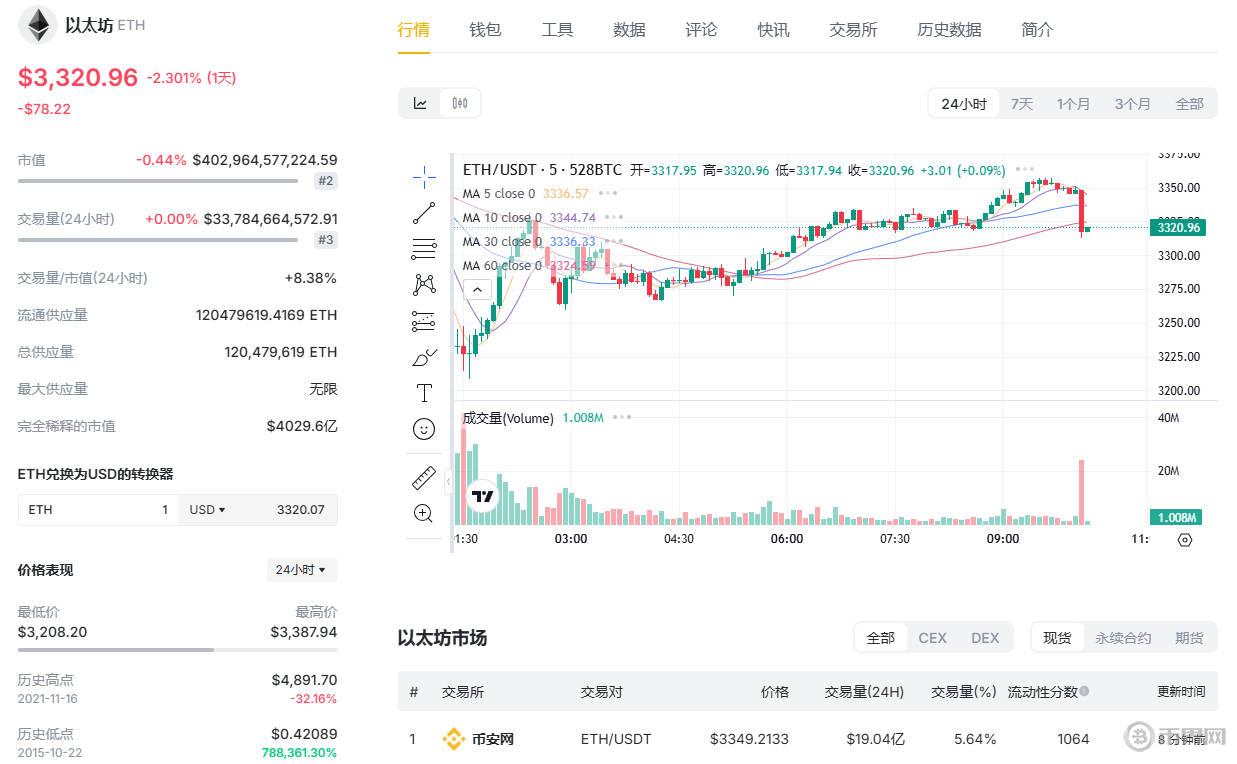
Task: Select the trend line drawing tool
Action: tap(424, 212)
